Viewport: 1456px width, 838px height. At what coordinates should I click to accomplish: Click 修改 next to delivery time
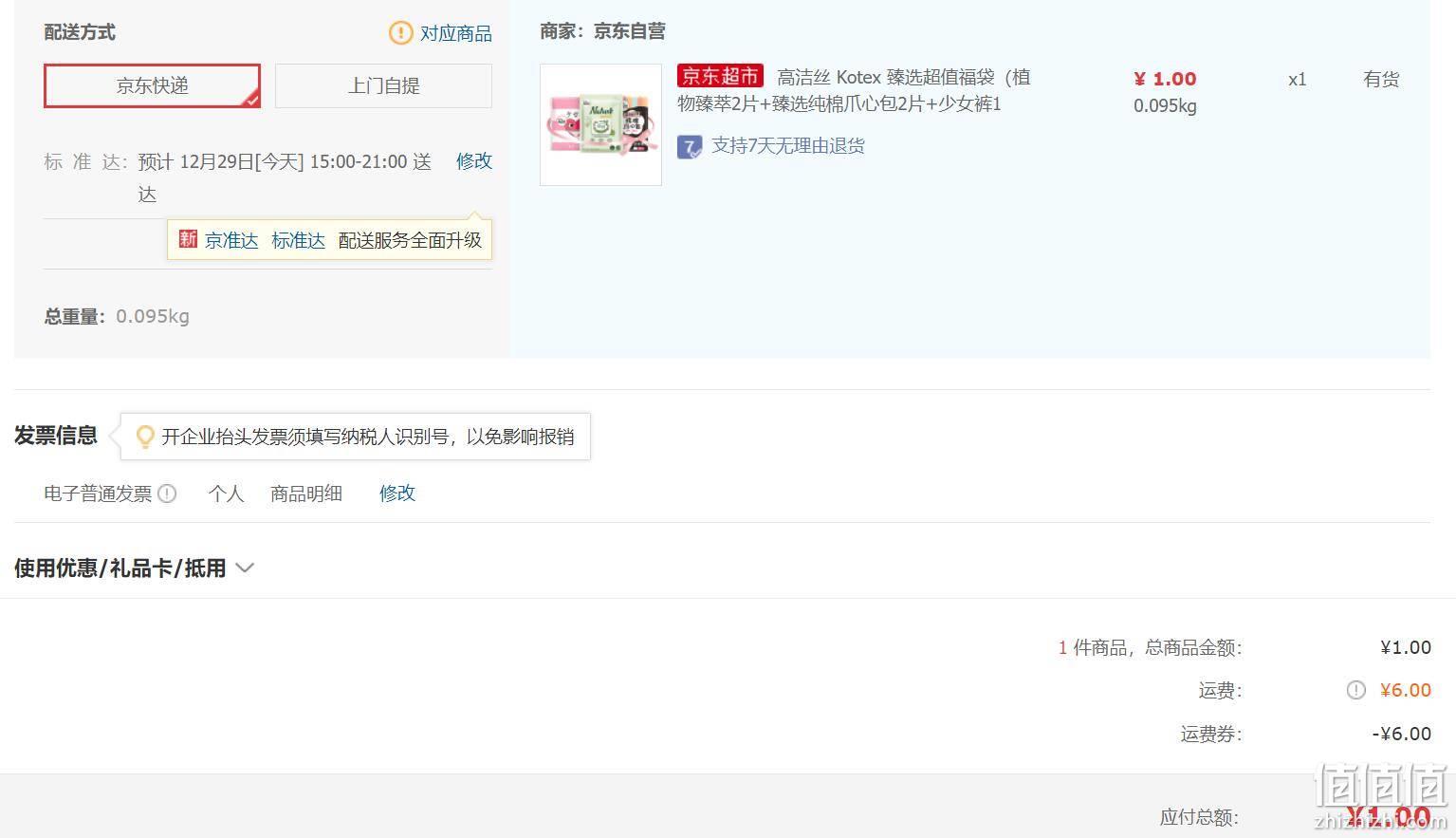[474, 160]
